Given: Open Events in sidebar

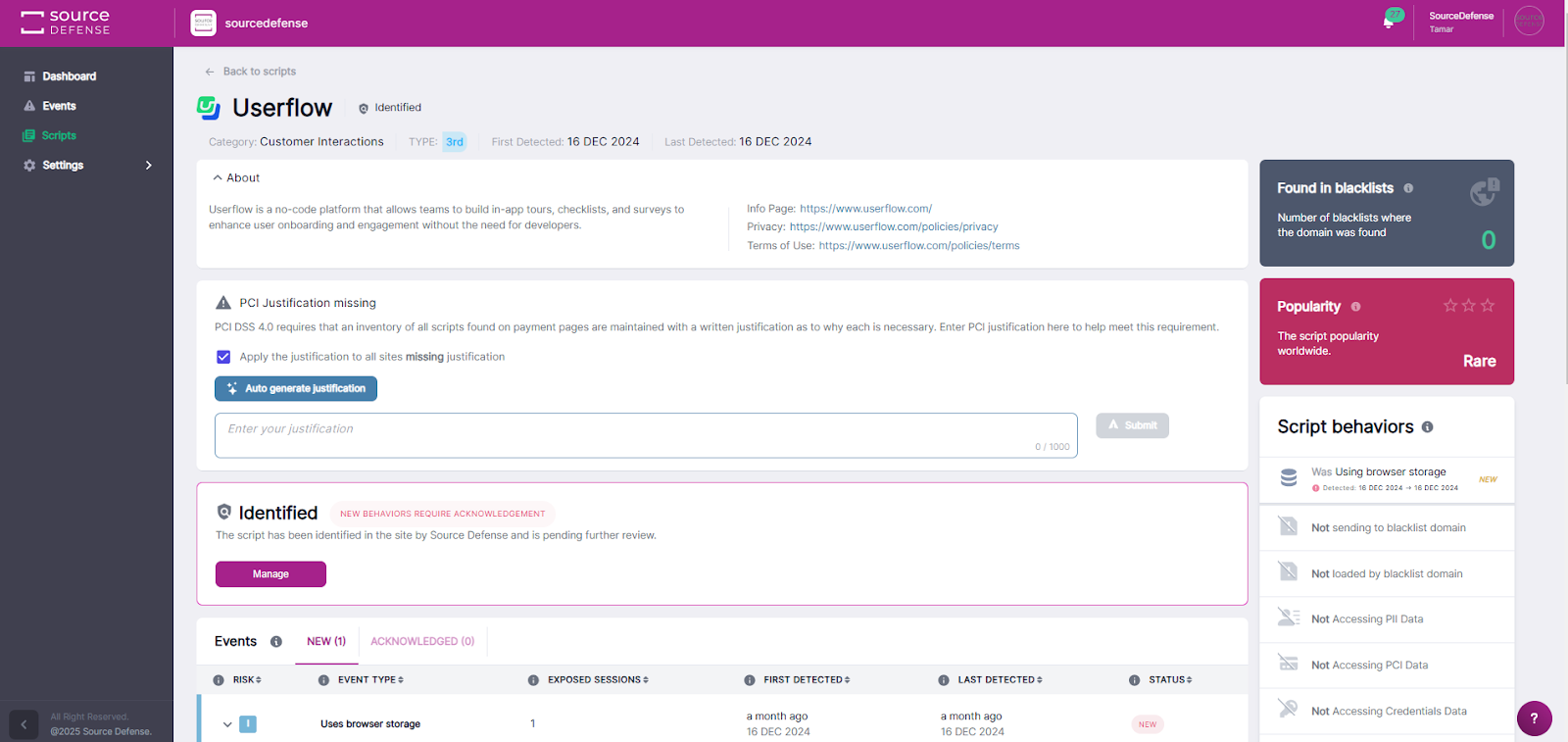Looking at the screenshot, I should [x=59, y=106].
